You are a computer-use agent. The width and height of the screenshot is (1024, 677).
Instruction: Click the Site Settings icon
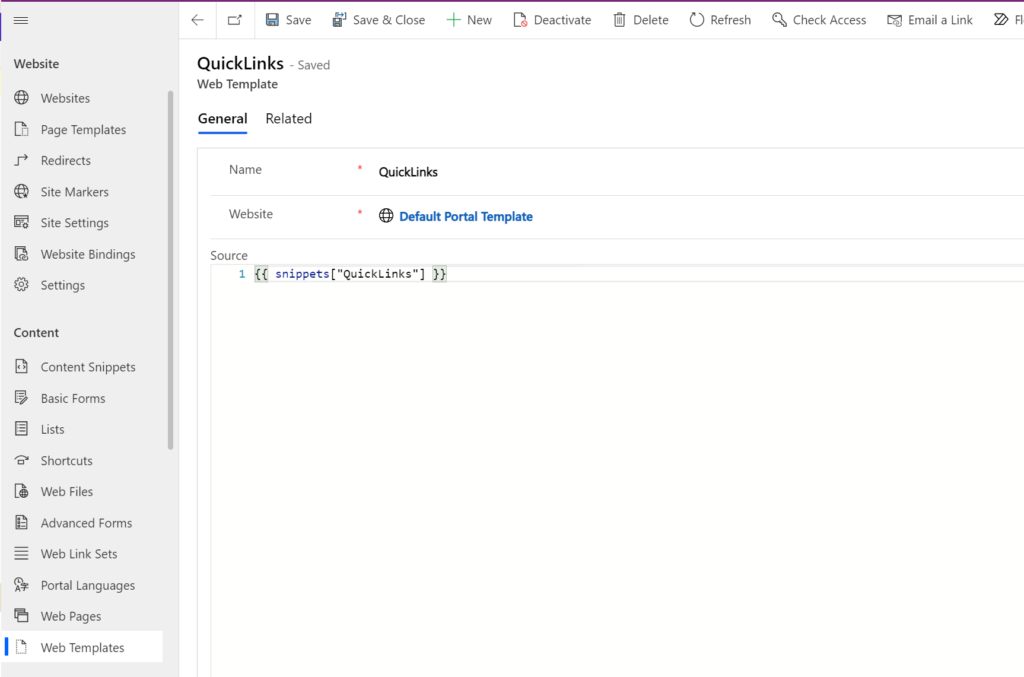click(x=22, y=223)
